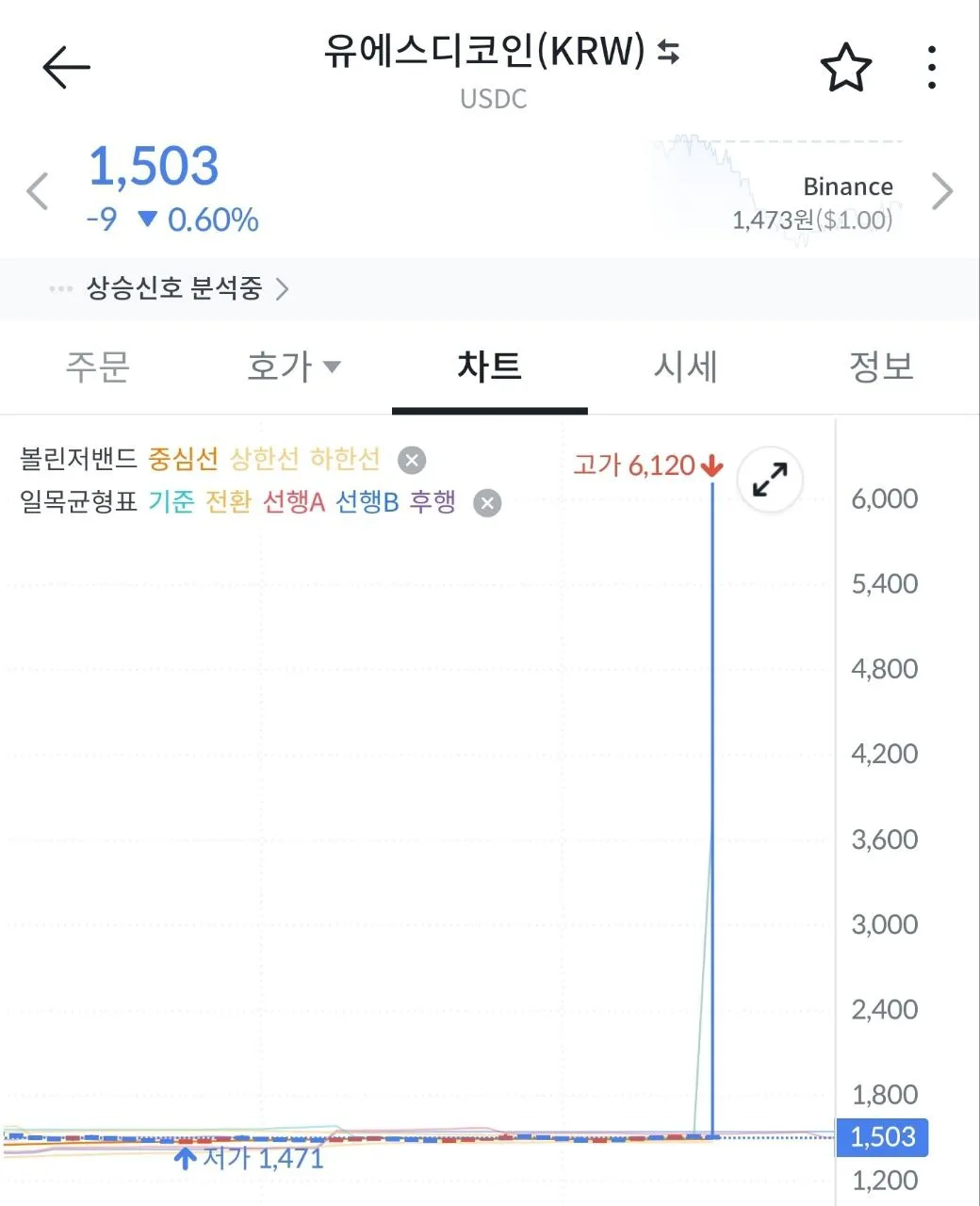Star the USDC coin as a favorite
Image resolution: width=980 pixels, height=1206 pixels.
click(845, 66)
